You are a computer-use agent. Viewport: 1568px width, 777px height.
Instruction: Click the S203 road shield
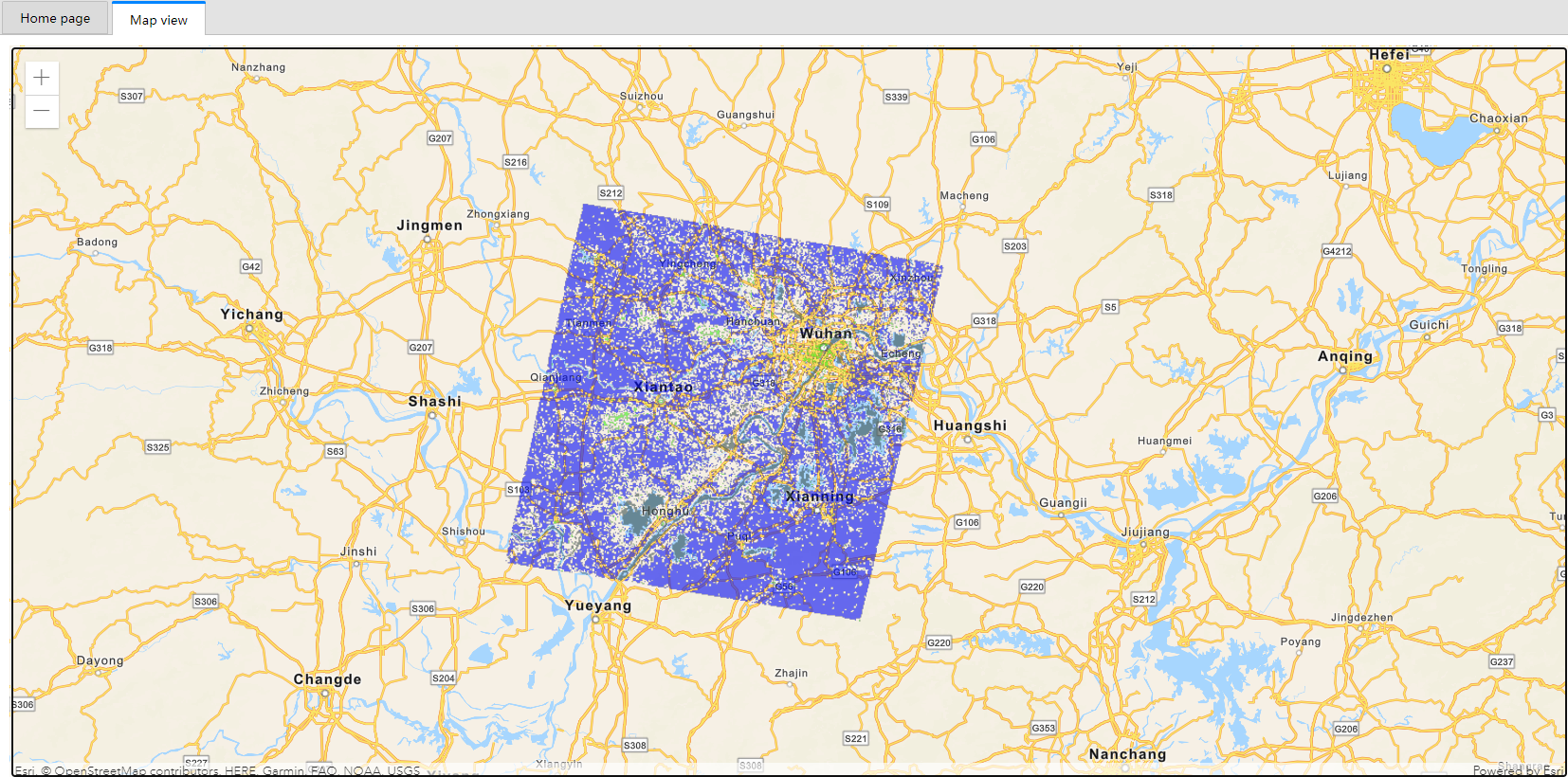[1015, 246]
